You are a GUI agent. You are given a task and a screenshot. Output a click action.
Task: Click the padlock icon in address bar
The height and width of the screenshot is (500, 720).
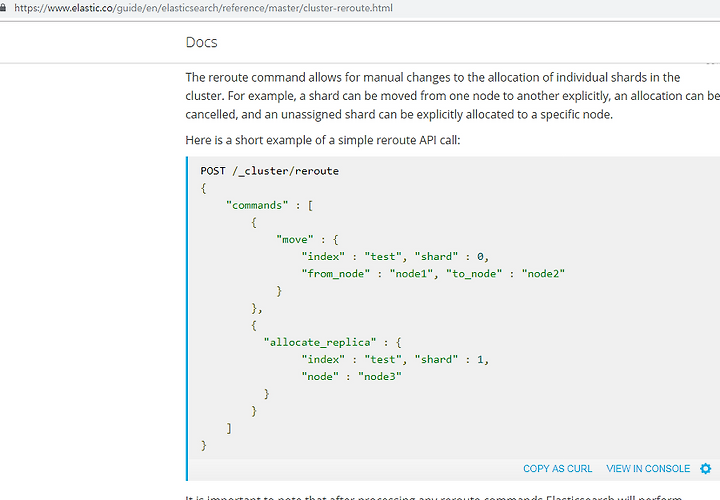2,8
